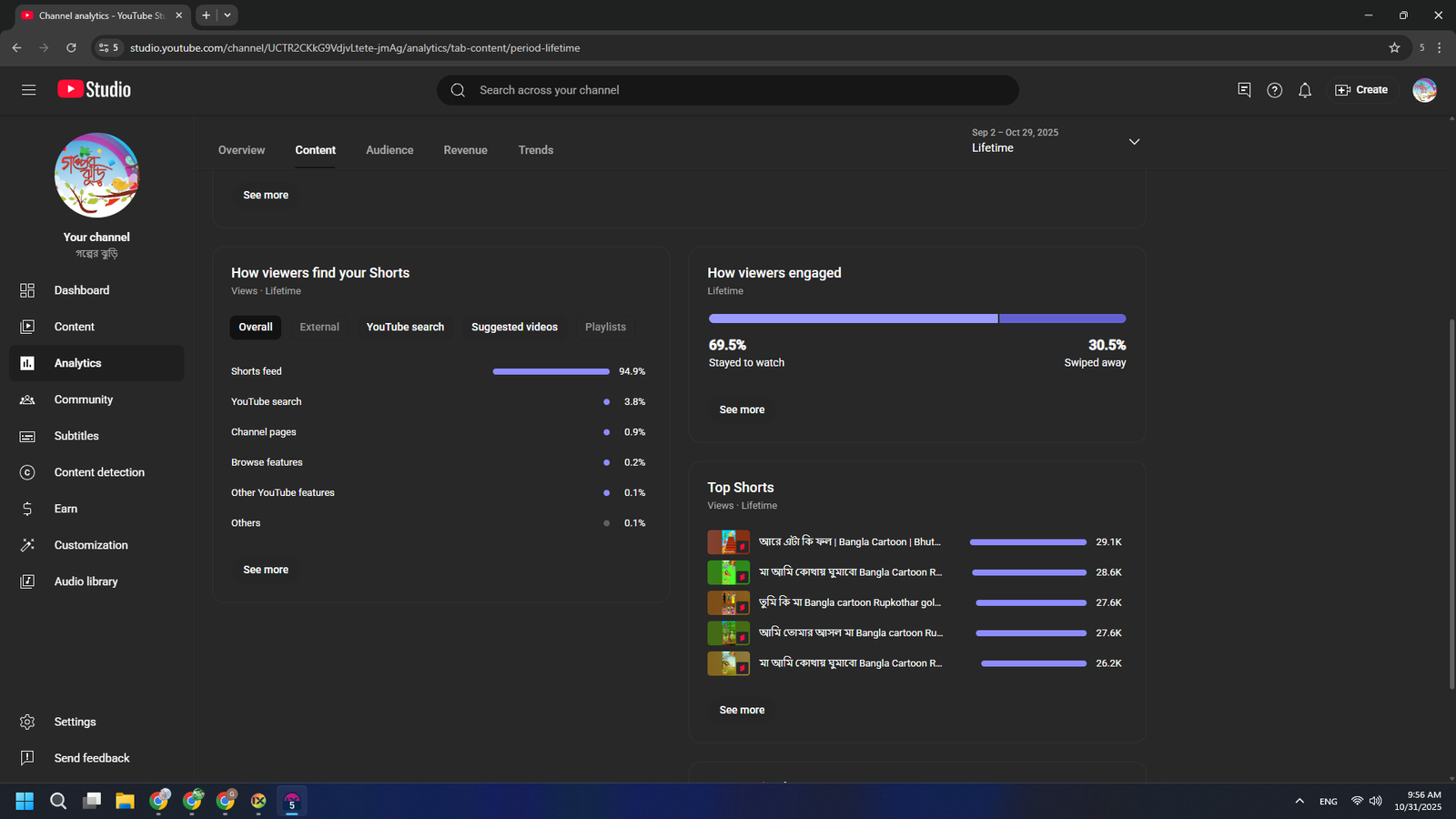The height and width of the screenshot is (819, 1456).
Task: Click See more under Top Shorts
Action: point(742,710)
